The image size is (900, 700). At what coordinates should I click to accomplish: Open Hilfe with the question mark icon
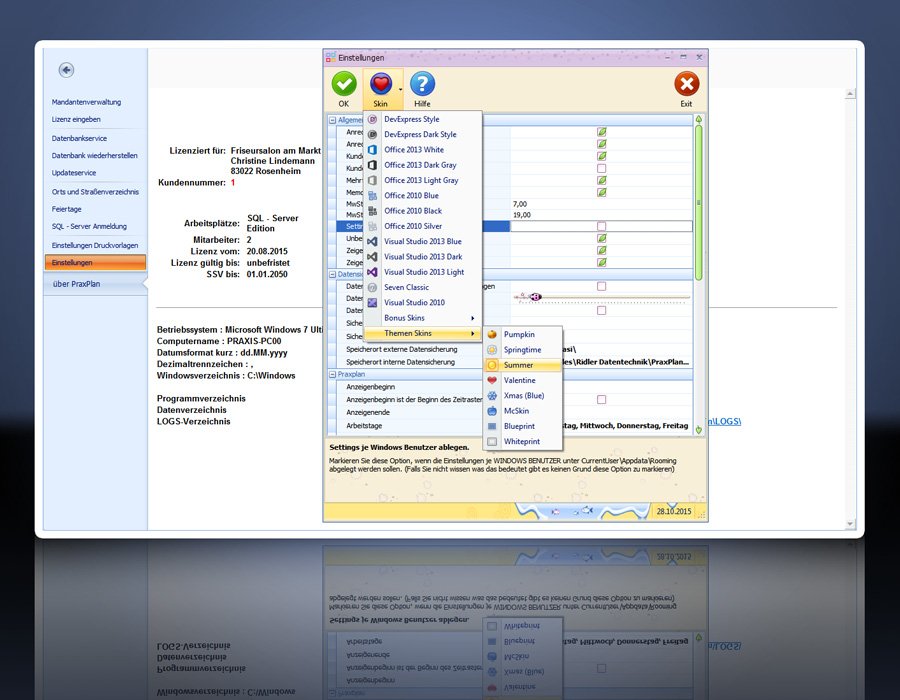click(422, 89)
